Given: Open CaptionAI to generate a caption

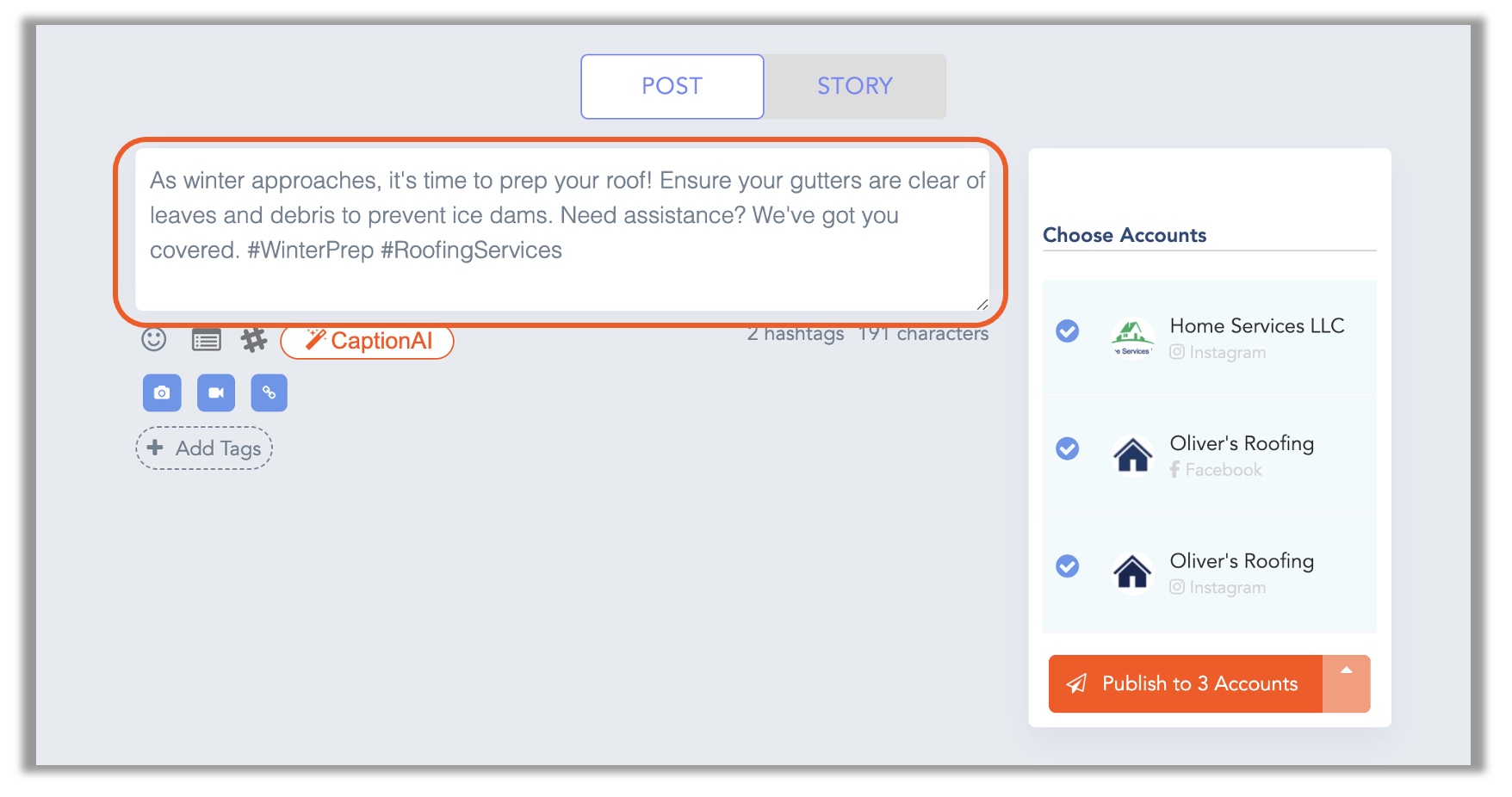Looking at the screenshot, I should (x=366, y=341).
